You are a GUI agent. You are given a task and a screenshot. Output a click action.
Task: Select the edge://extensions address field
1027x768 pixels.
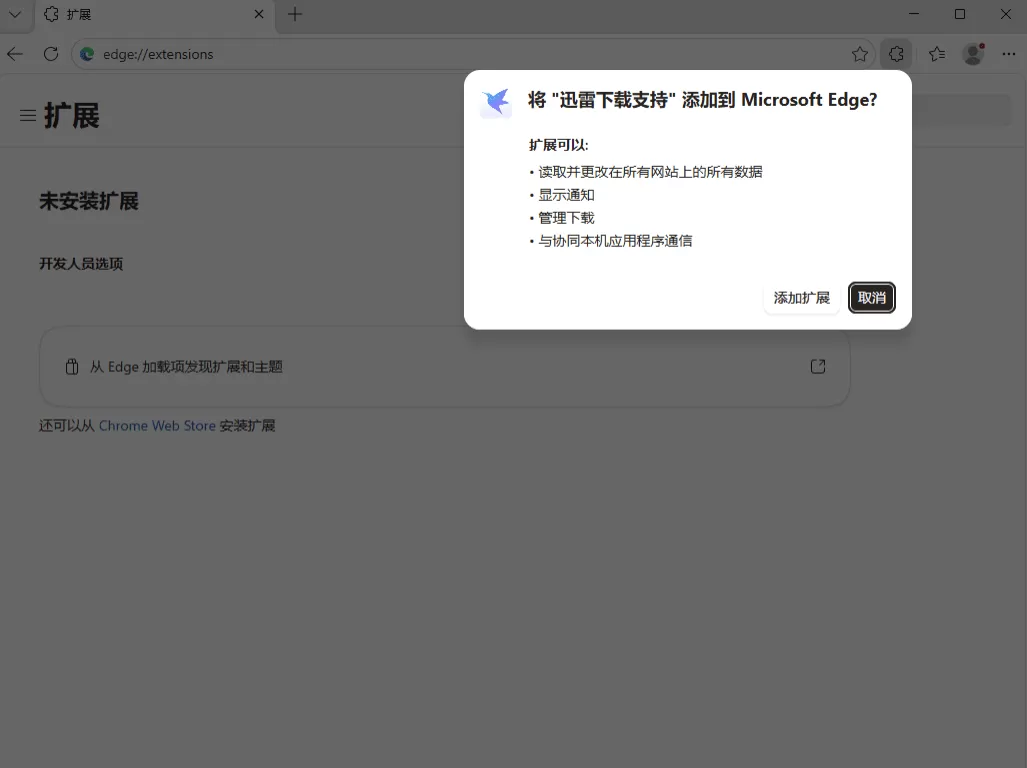(x=472, y=54)
